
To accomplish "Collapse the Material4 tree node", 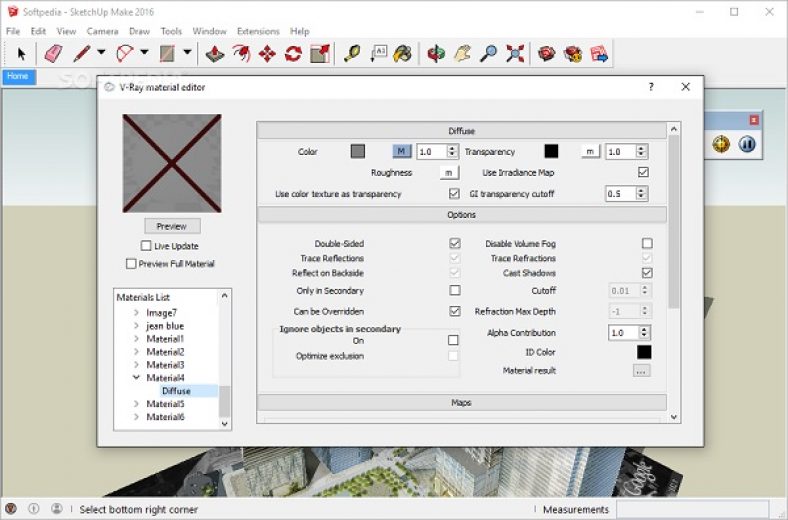I will pyautogui.click(x=137, y=378).
